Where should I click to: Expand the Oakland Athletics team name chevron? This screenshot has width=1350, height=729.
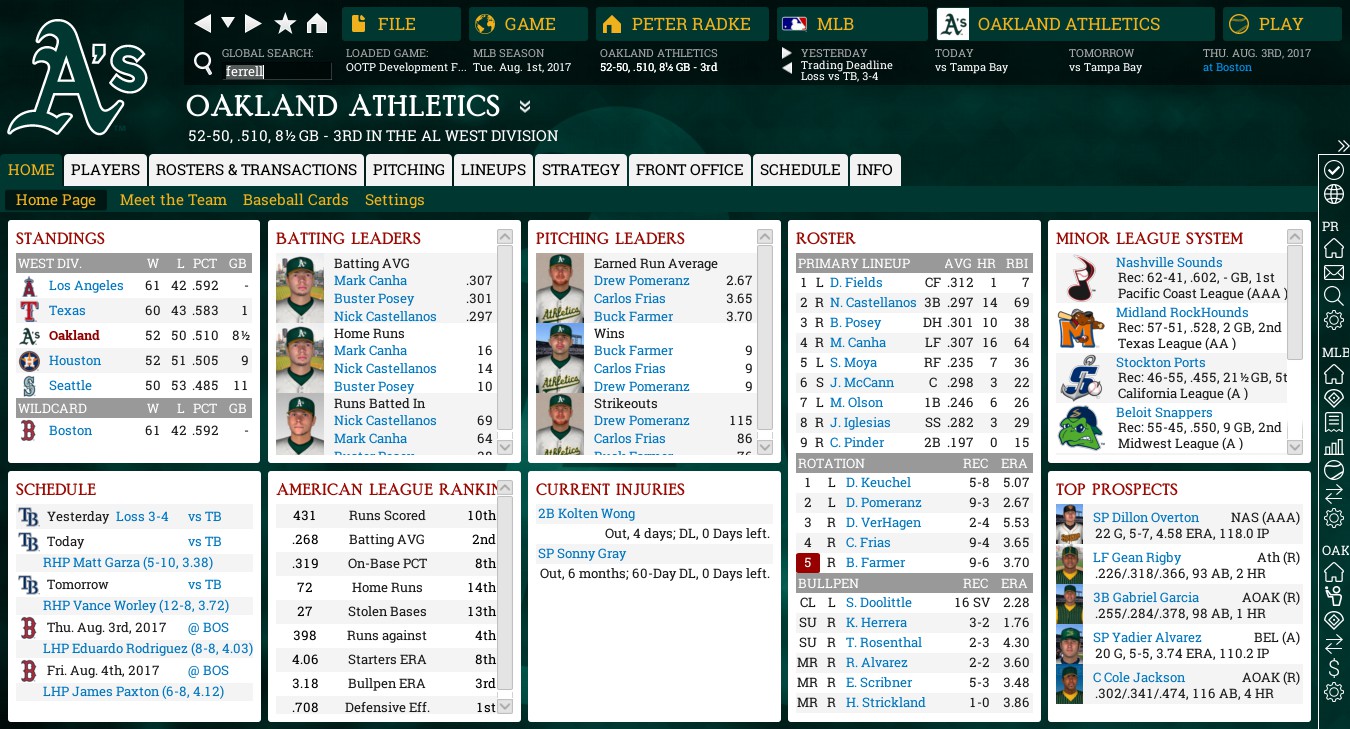point(525,107)
